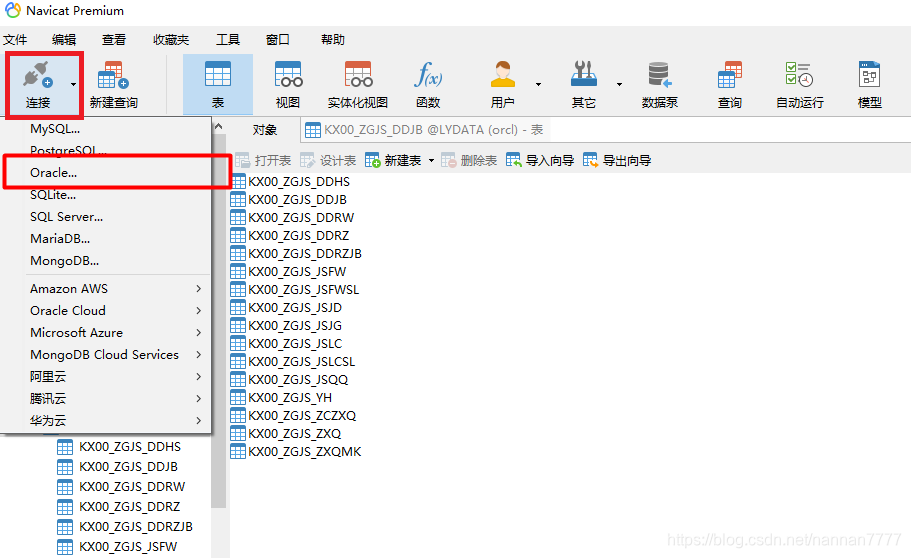
Task: Choose SQLite... connection type
Action: (106, 195)
